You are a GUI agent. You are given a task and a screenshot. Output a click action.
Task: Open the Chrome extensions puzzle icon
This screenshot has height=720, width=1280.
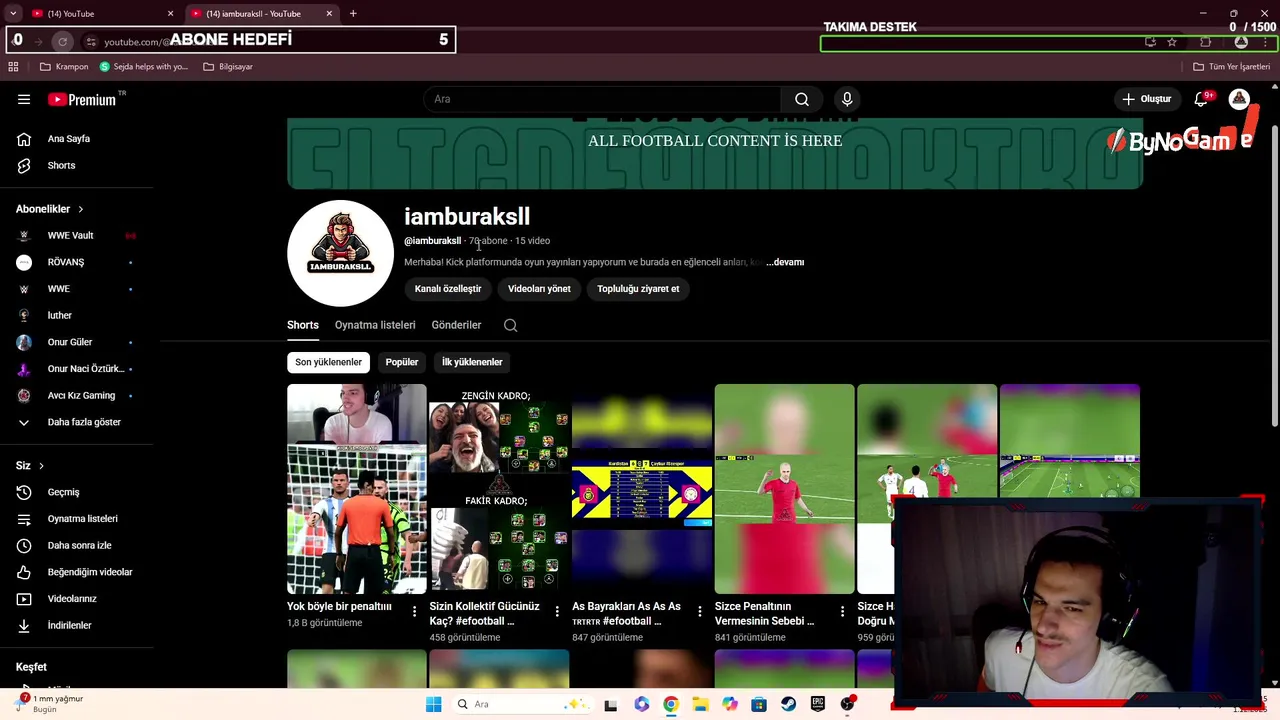(x=1205, y=42)
